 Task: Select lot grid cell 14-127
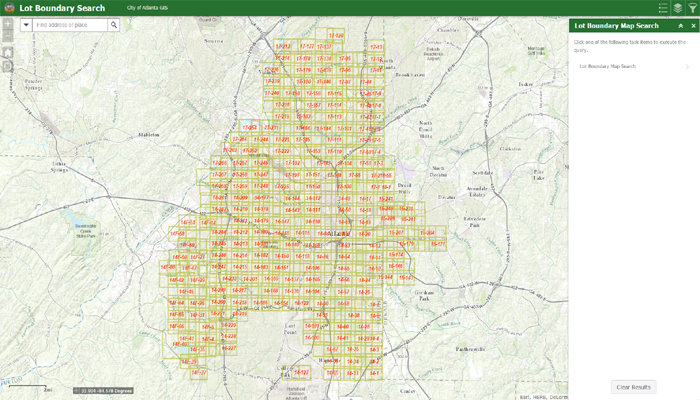pos(301,372)
